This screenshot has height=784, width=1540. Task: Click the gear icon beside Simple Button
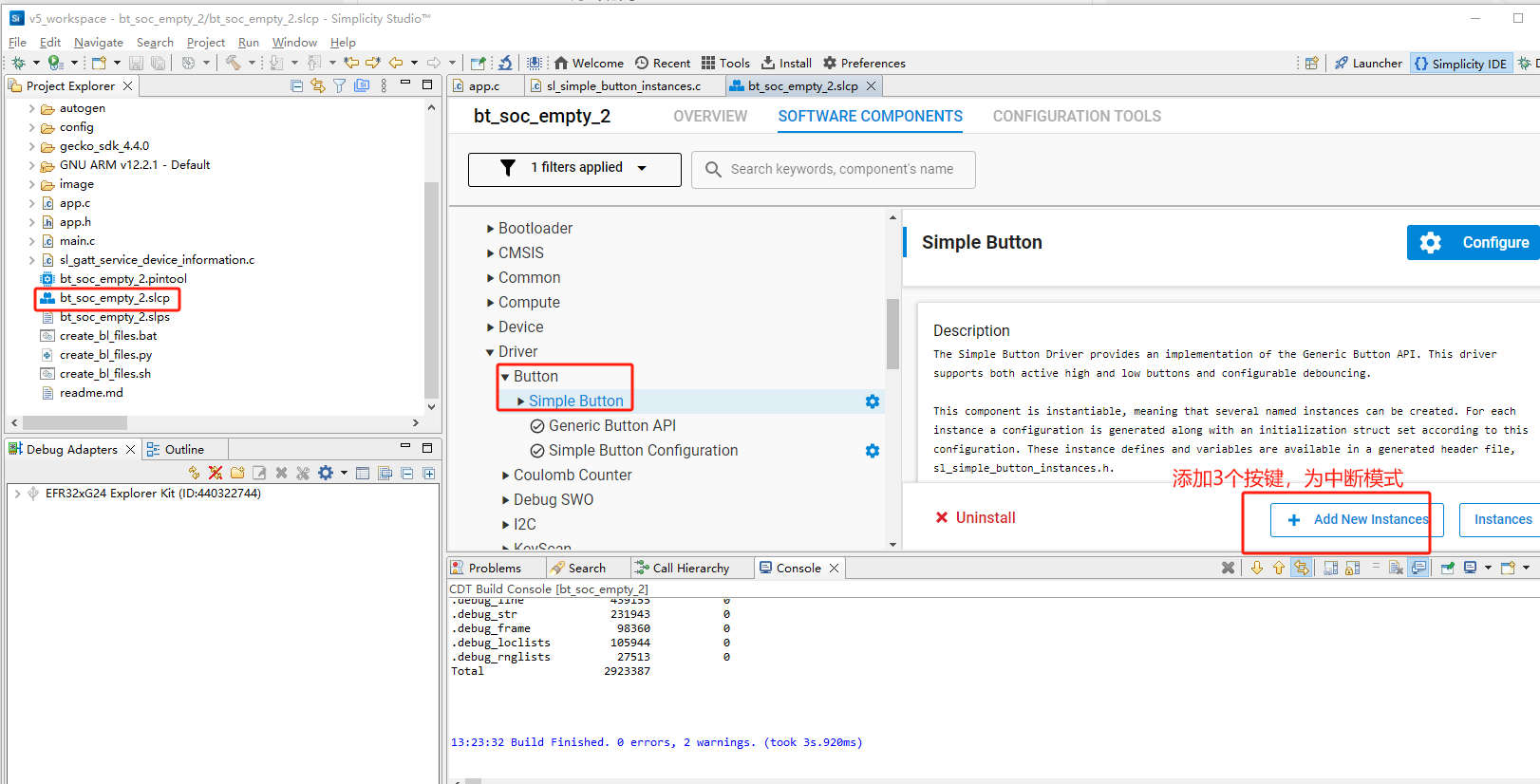coord(873,401)
